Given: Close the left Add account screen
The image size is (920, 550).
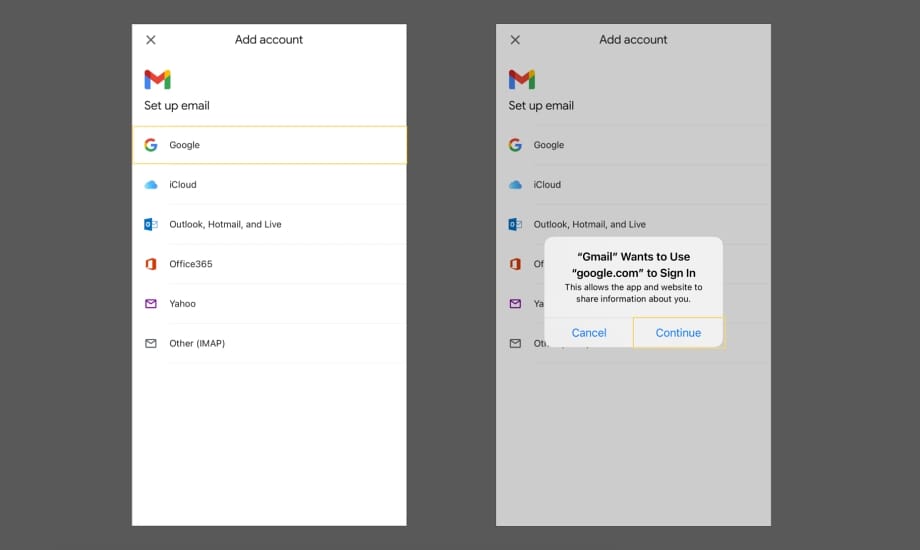Looking at the screenshot, I should tap(151, 40).
